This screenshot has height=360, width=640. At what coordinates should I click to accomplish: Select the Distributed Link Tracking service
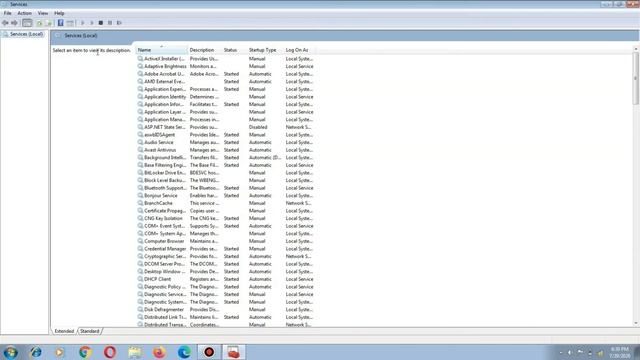coord(225,317)
